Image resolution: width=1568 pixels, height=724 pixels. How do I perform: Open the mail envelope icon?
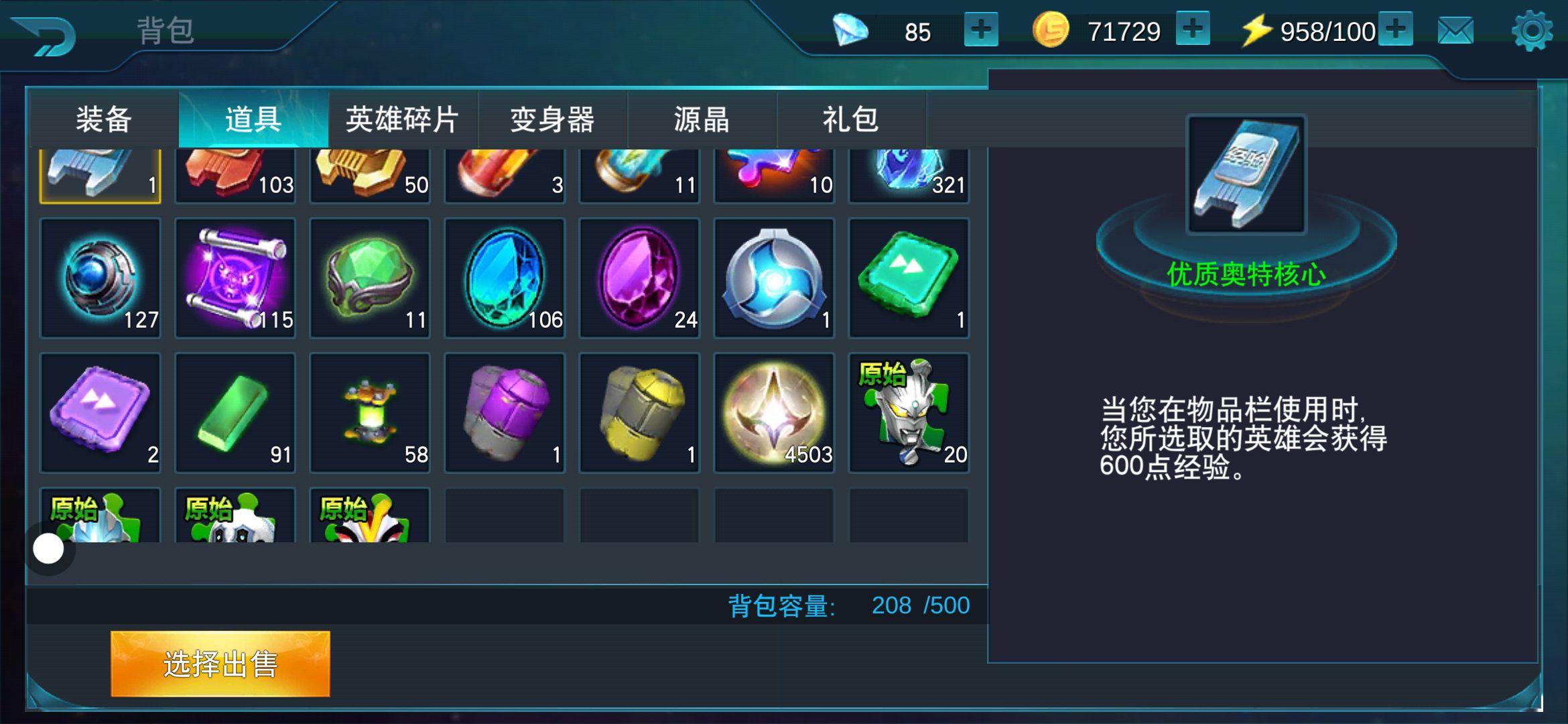(1455, 31)
